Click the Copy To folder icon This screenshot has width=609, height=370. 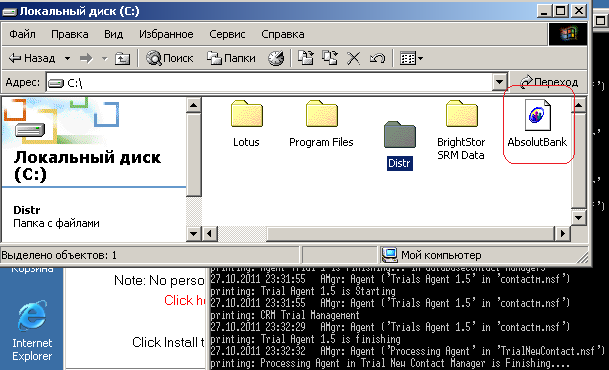click(x=330, y=58)
